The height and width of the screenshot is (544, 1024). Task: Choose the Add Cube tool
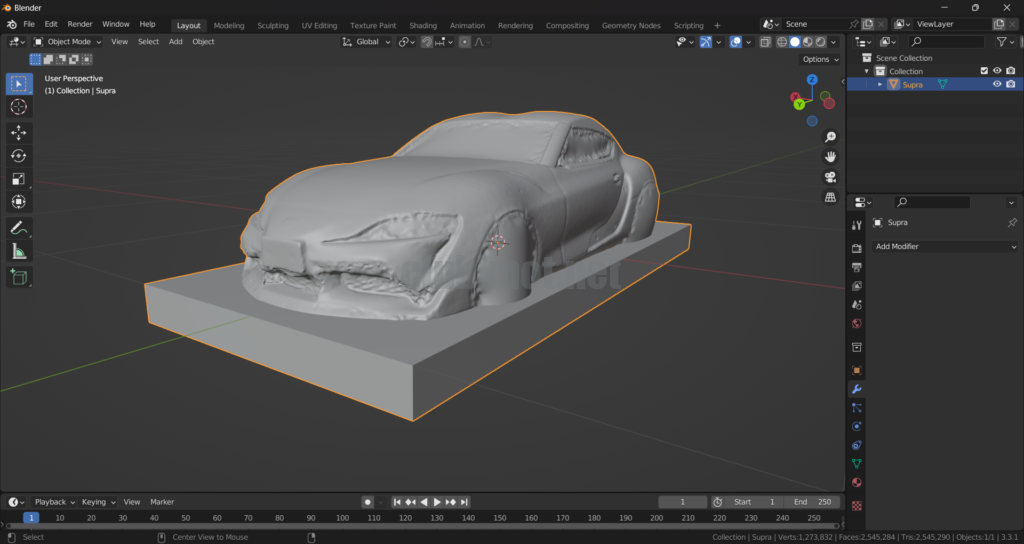tap(19, 276)
